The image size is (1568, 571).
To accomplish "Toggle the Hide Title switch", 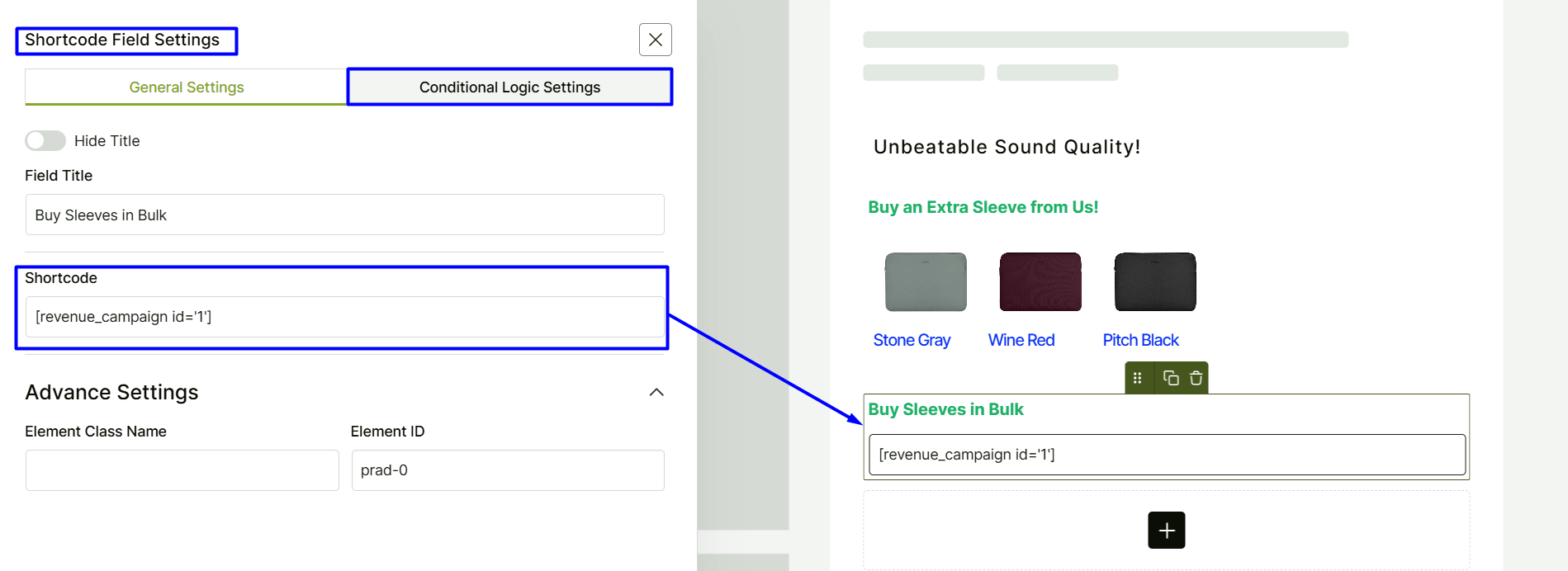I will 45,141.
